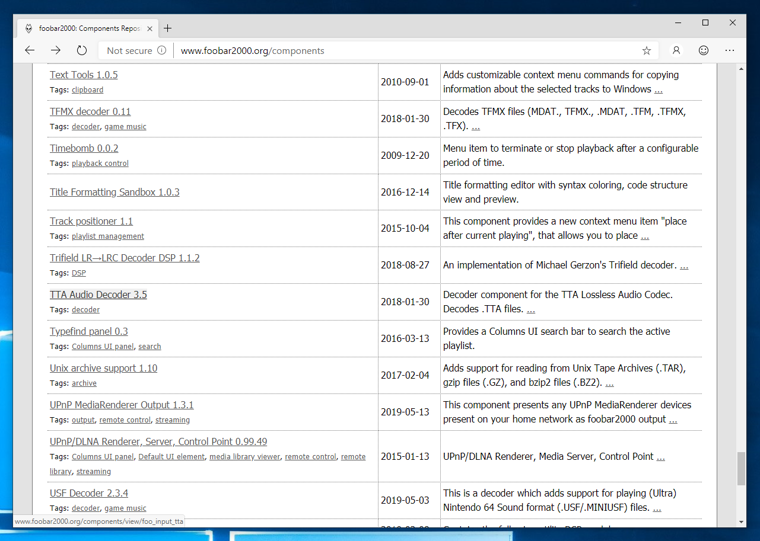Open the Typefind panel 0.3 link
The image size is (760, 541).
point(89,332)
